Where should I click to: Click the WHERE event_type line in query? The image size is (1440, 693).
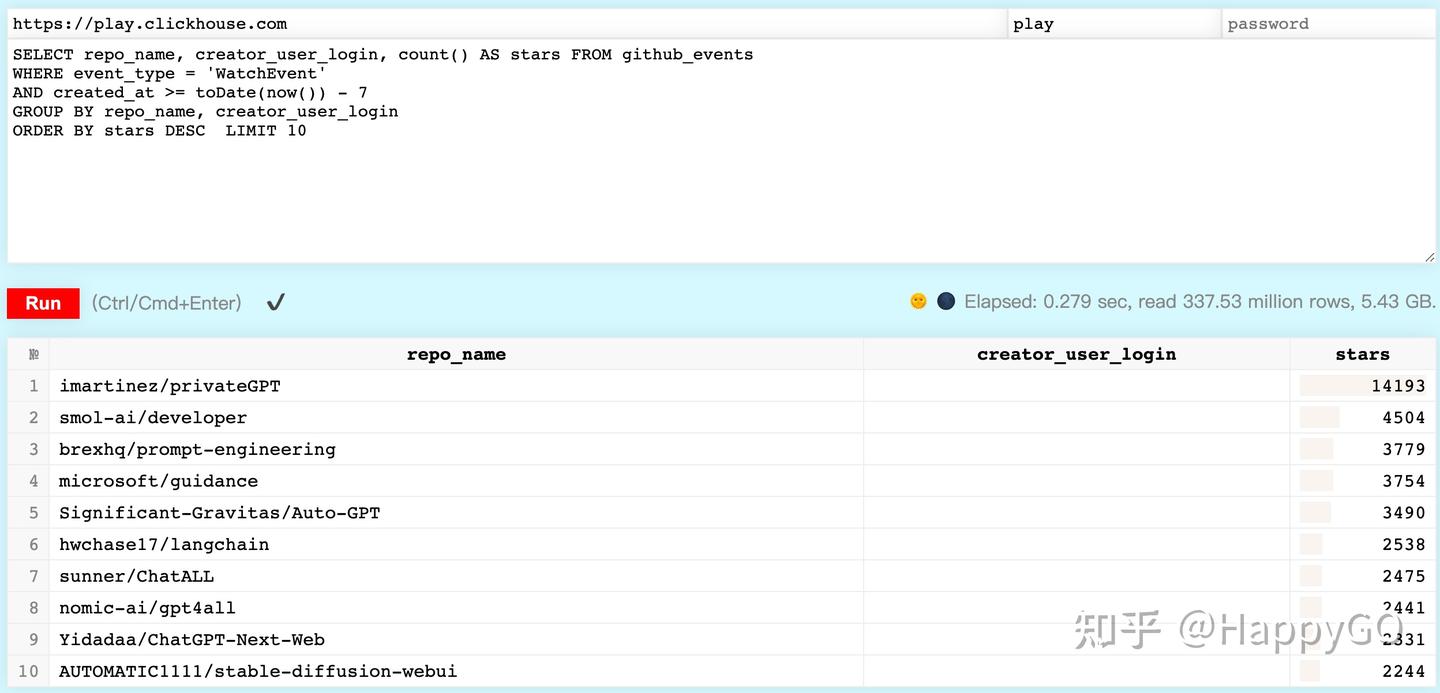click(170, 73)
